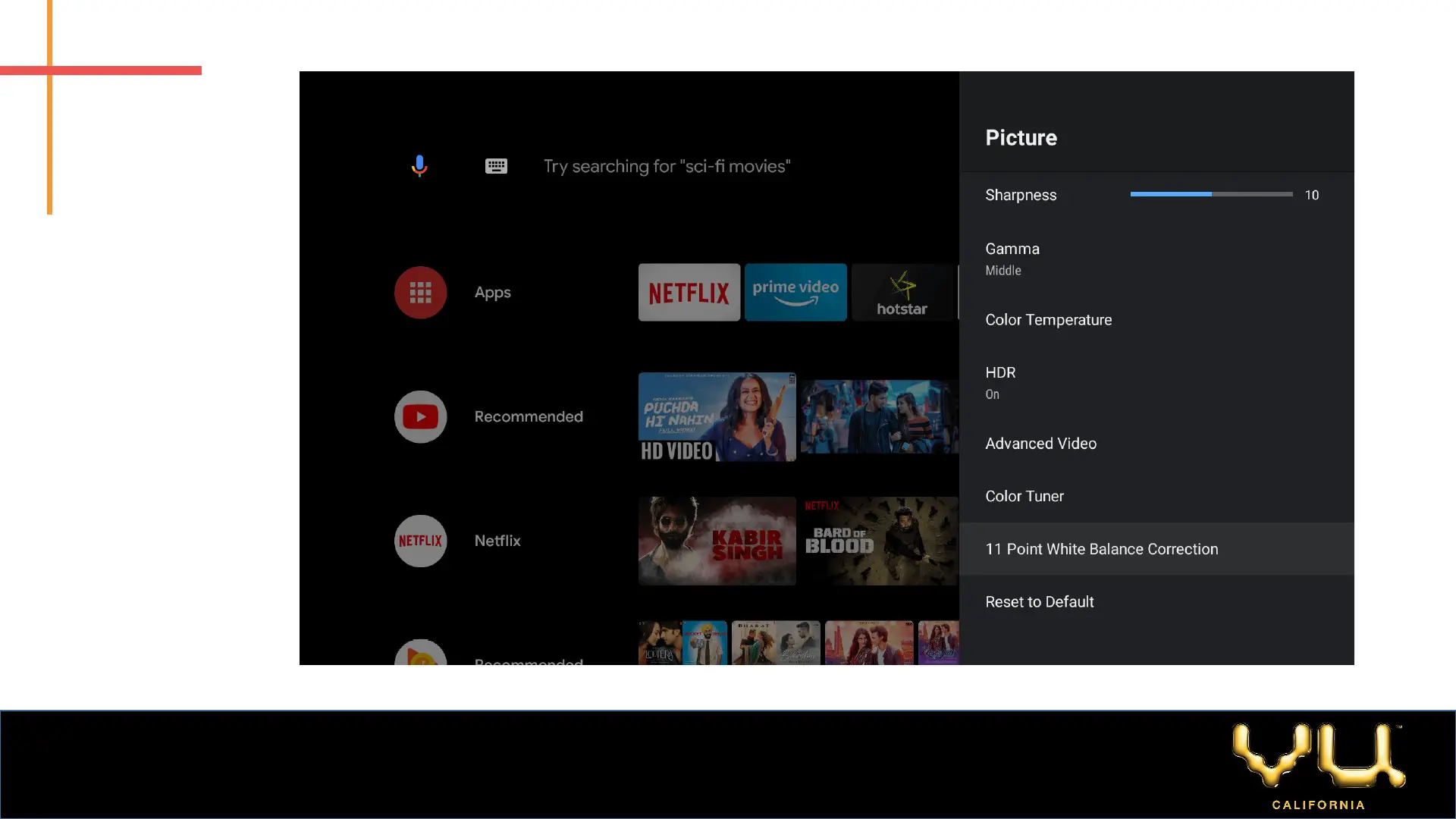
Task: Select the round Netflix channel icon
Action: coord(420,541)
